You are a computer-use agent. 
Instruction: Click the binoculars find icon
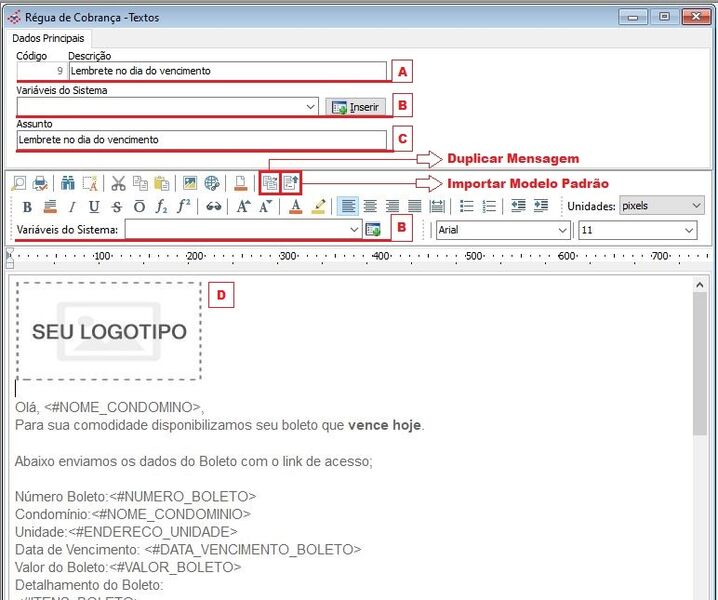click(x=68, y=183)
